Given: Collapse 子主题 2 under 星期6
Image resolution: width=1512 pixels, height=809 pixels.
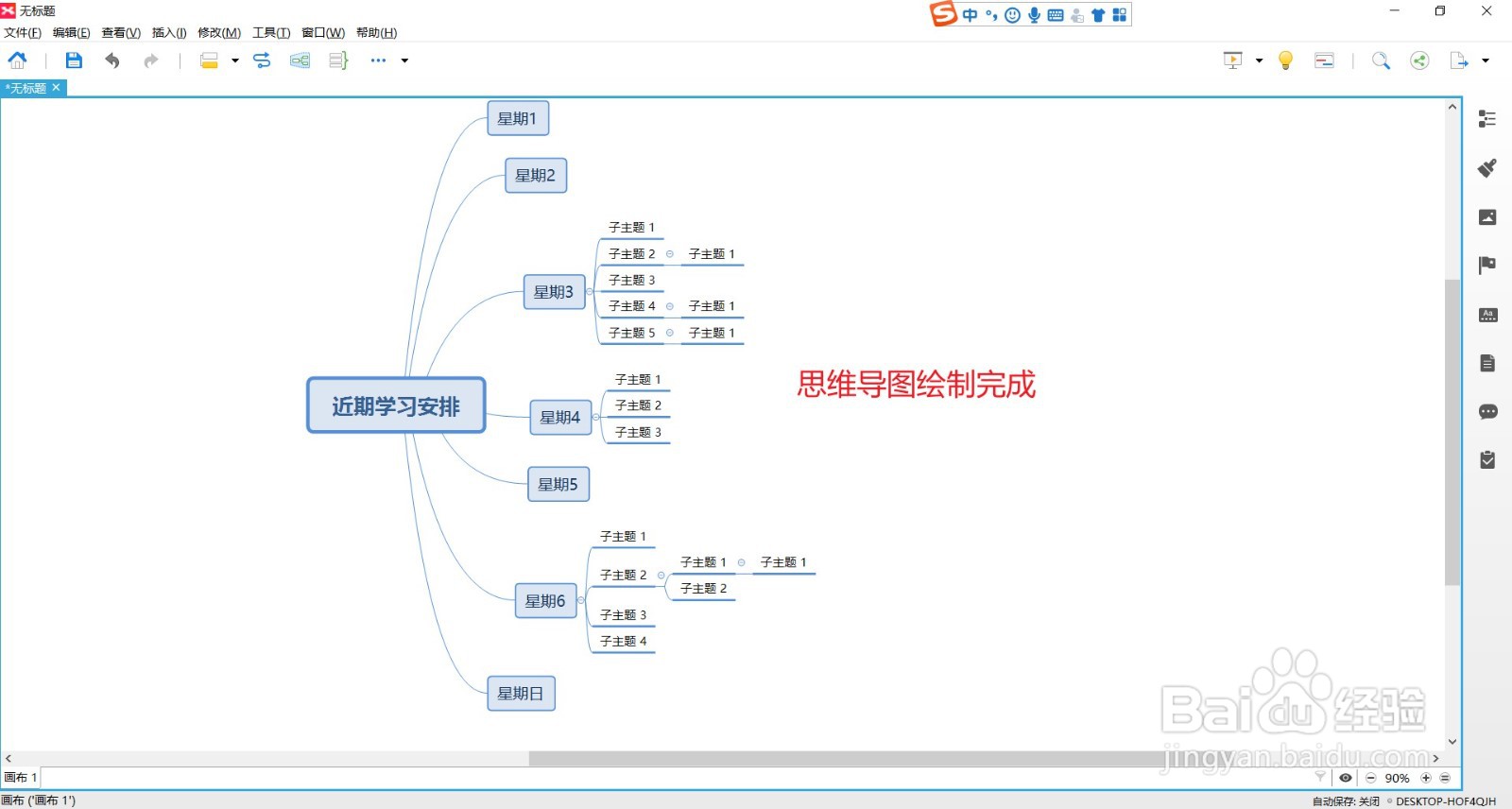Looking at the screenshot, I should 661,575.
